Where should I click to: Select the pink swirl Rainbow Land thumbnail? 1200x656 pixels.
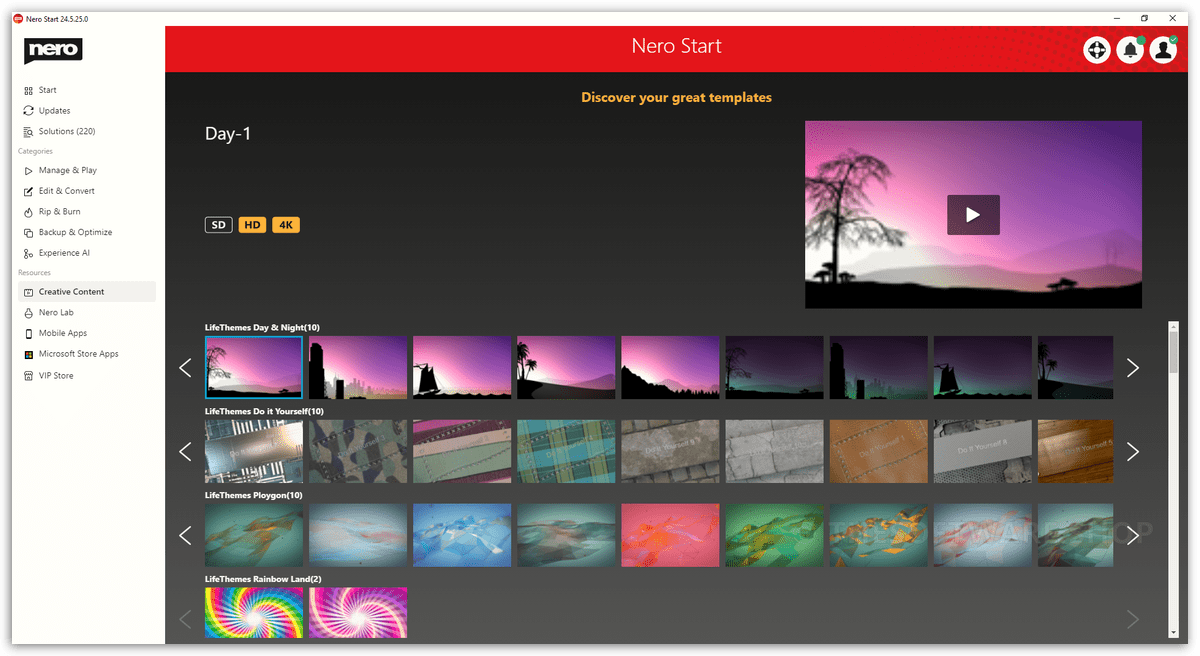tap(358, 613)
